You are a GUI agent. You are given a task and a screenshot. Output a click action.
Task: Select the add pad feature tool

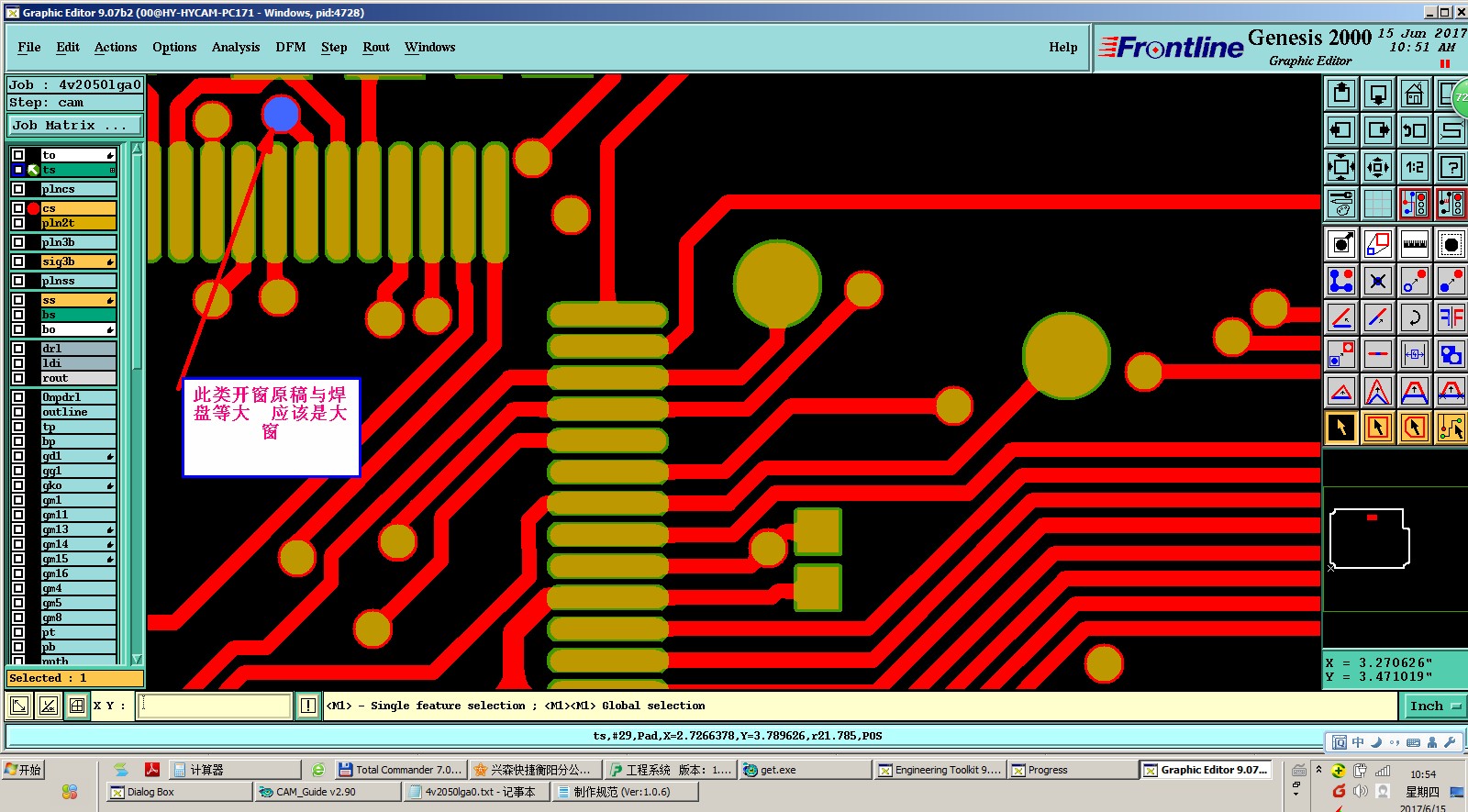[1341, 244]
